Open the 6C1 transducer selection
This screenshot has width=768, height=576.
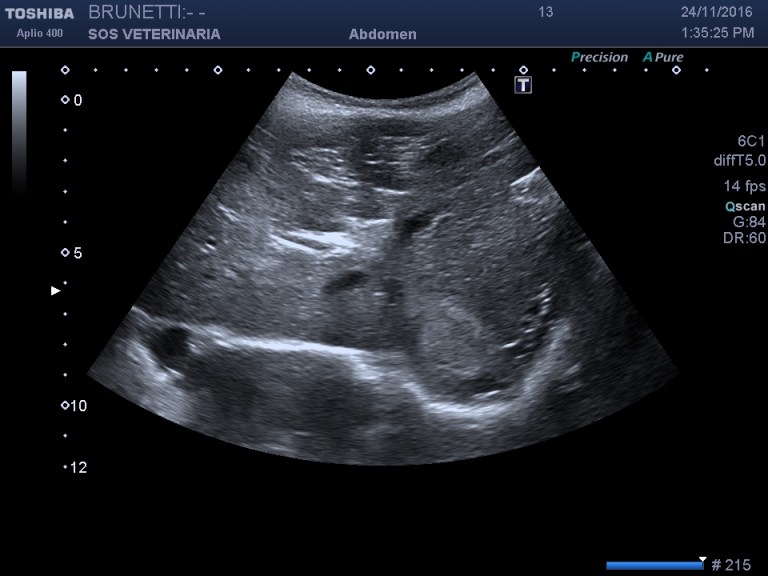tap(748, 142)
